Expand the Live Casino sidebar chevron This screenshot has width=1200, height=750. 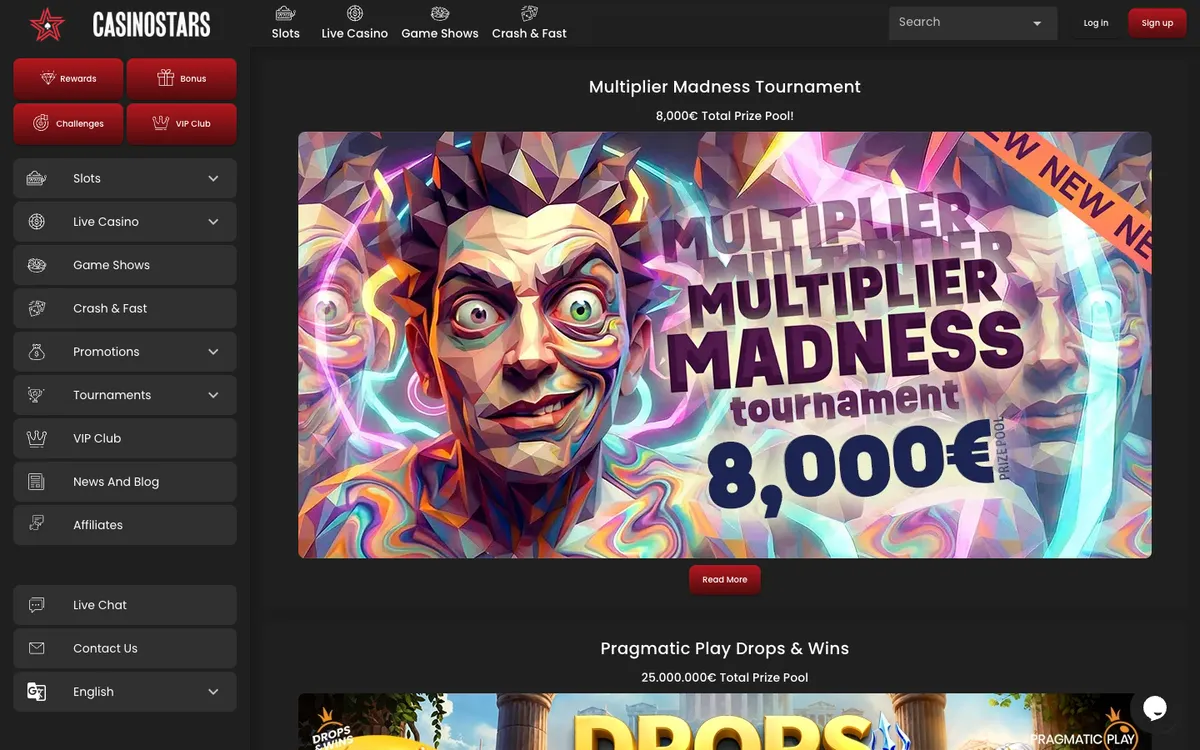tap(213, 222)
